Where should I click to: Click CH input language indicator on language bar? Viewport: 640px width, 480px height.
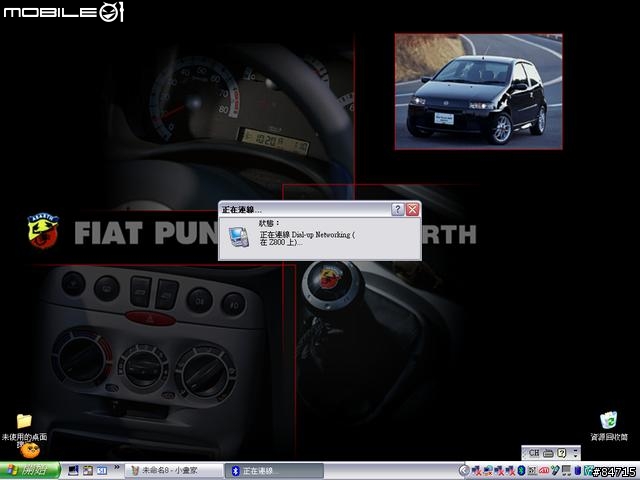point(534,453)
